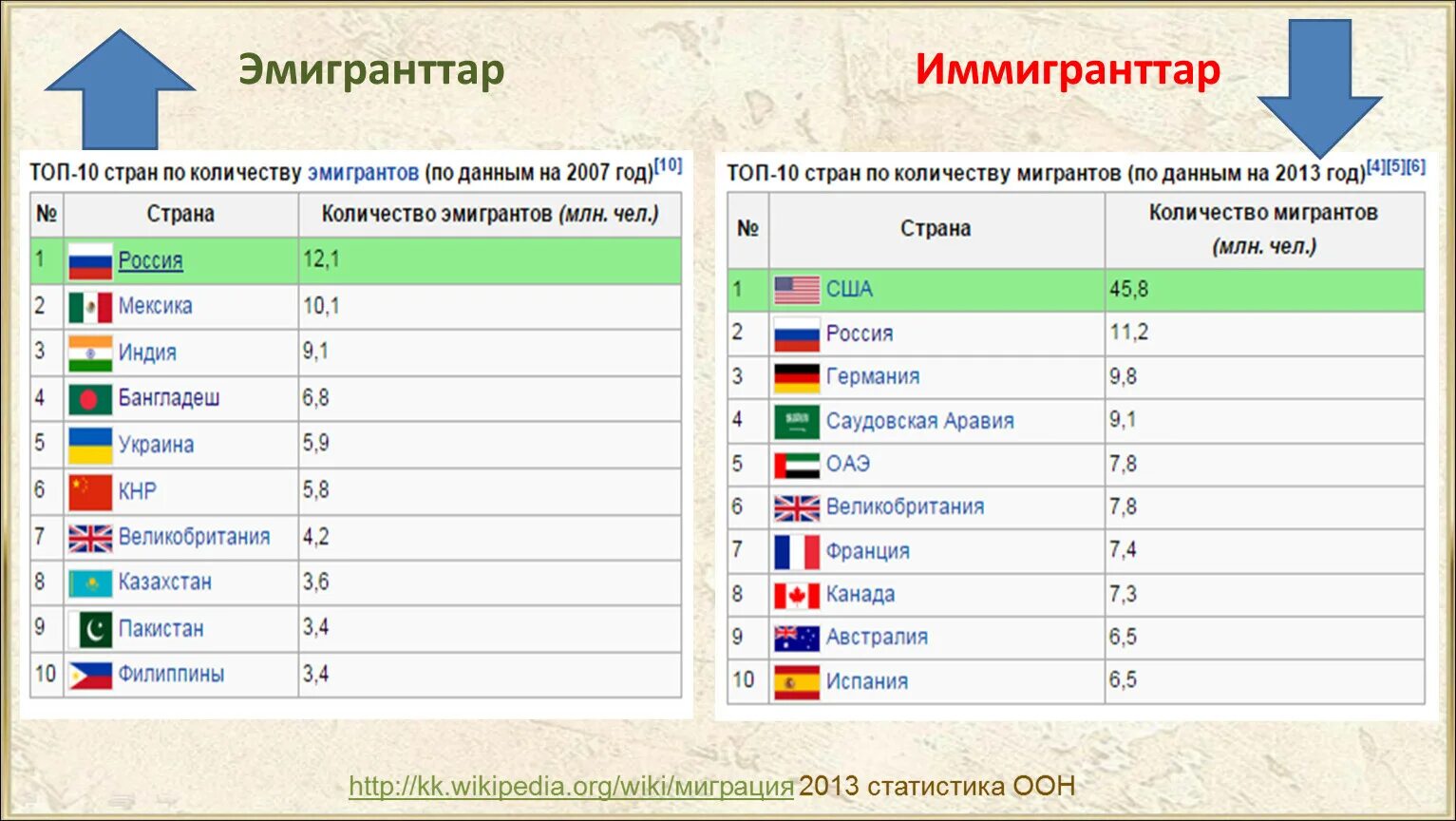Screen dimensions: 1456x821
Task: Click the 7,4 value for Франция
Action: 1123,550
